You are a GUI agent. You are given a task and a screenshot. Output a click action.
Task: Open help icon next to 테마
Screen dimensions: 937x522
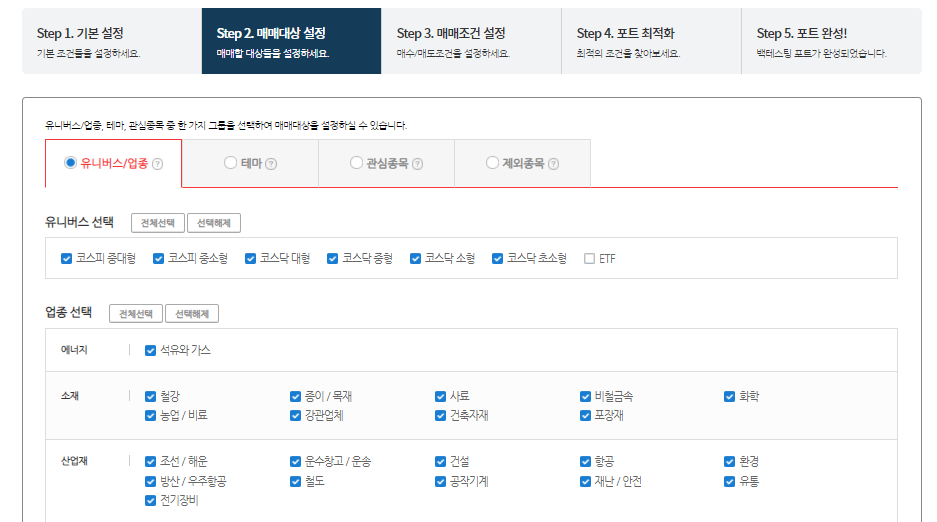point(271,164)
